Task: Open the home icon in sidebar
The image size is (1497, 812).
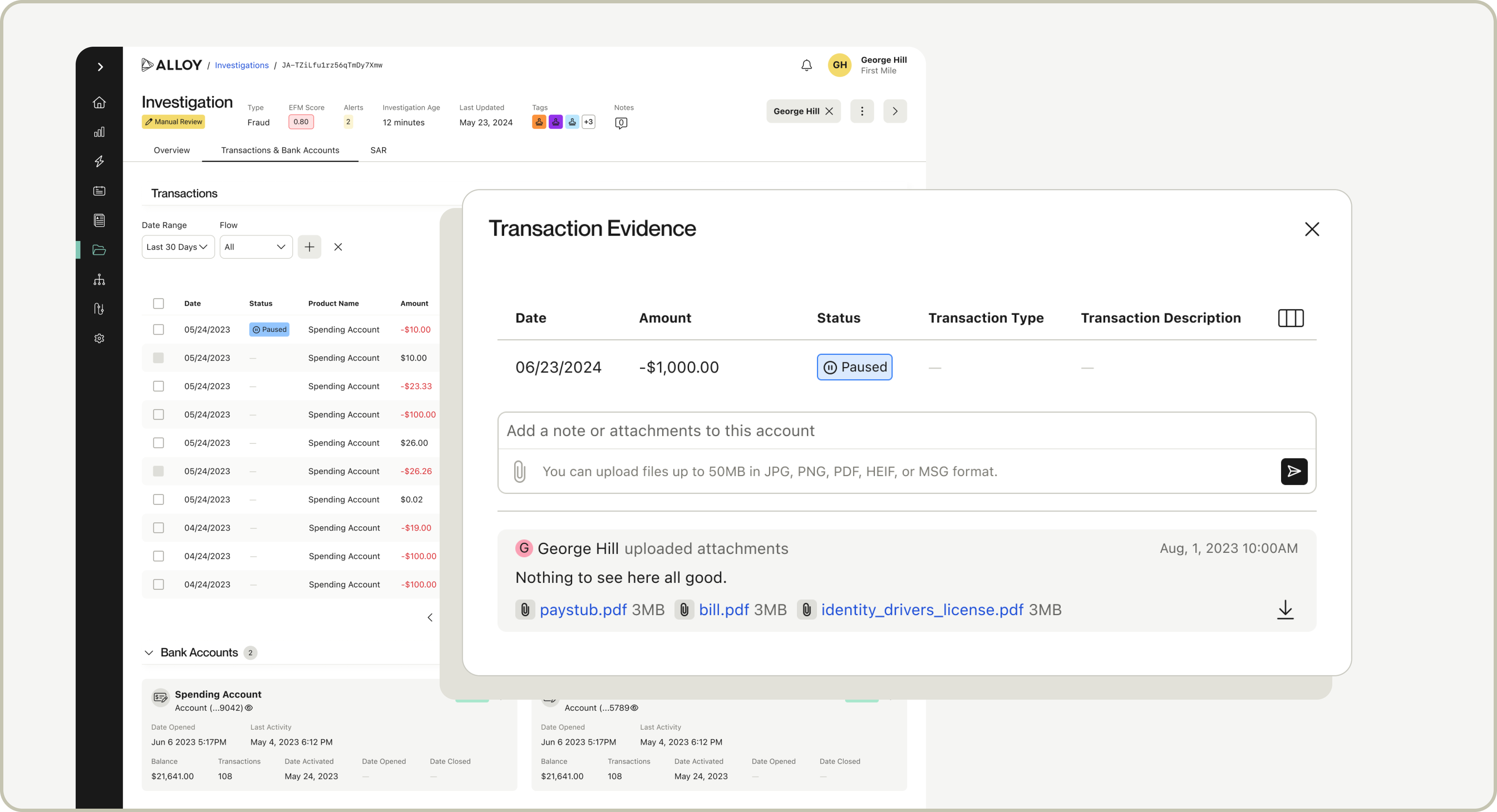Action: [100, 102]
